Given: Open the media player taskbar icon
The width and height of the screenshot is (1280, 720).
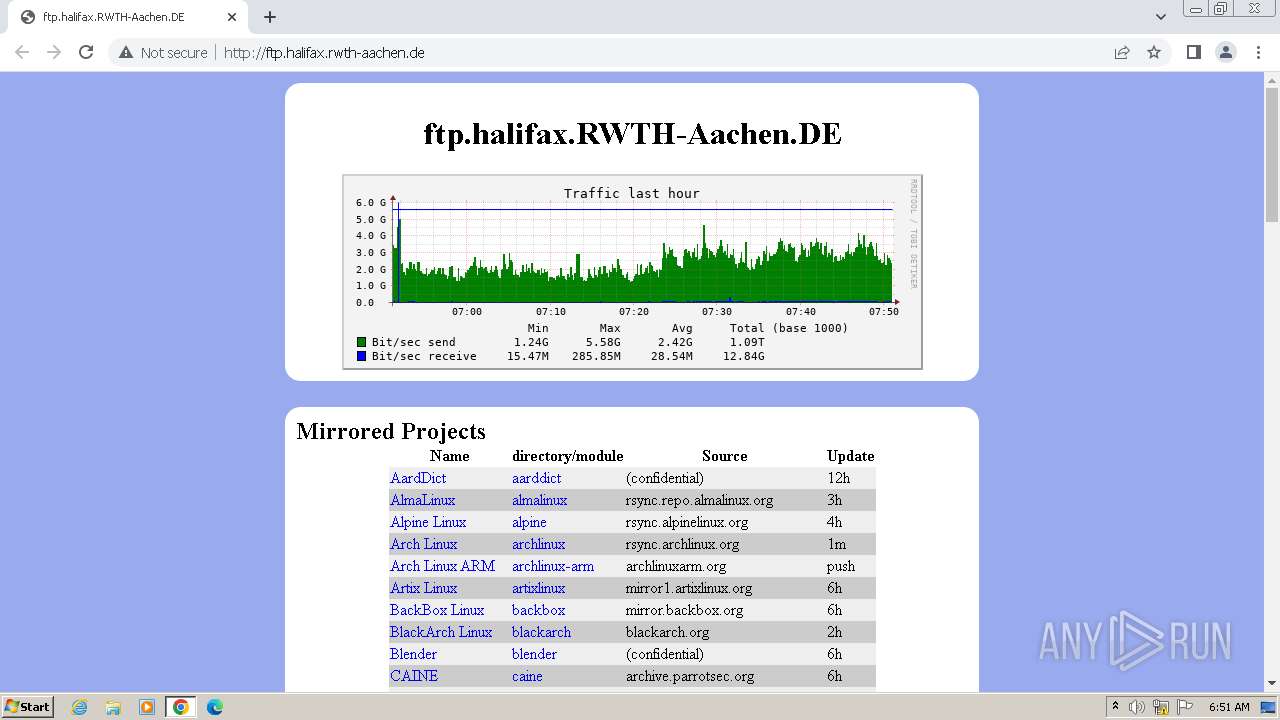Looking at the screenshot, I should 147,707.
